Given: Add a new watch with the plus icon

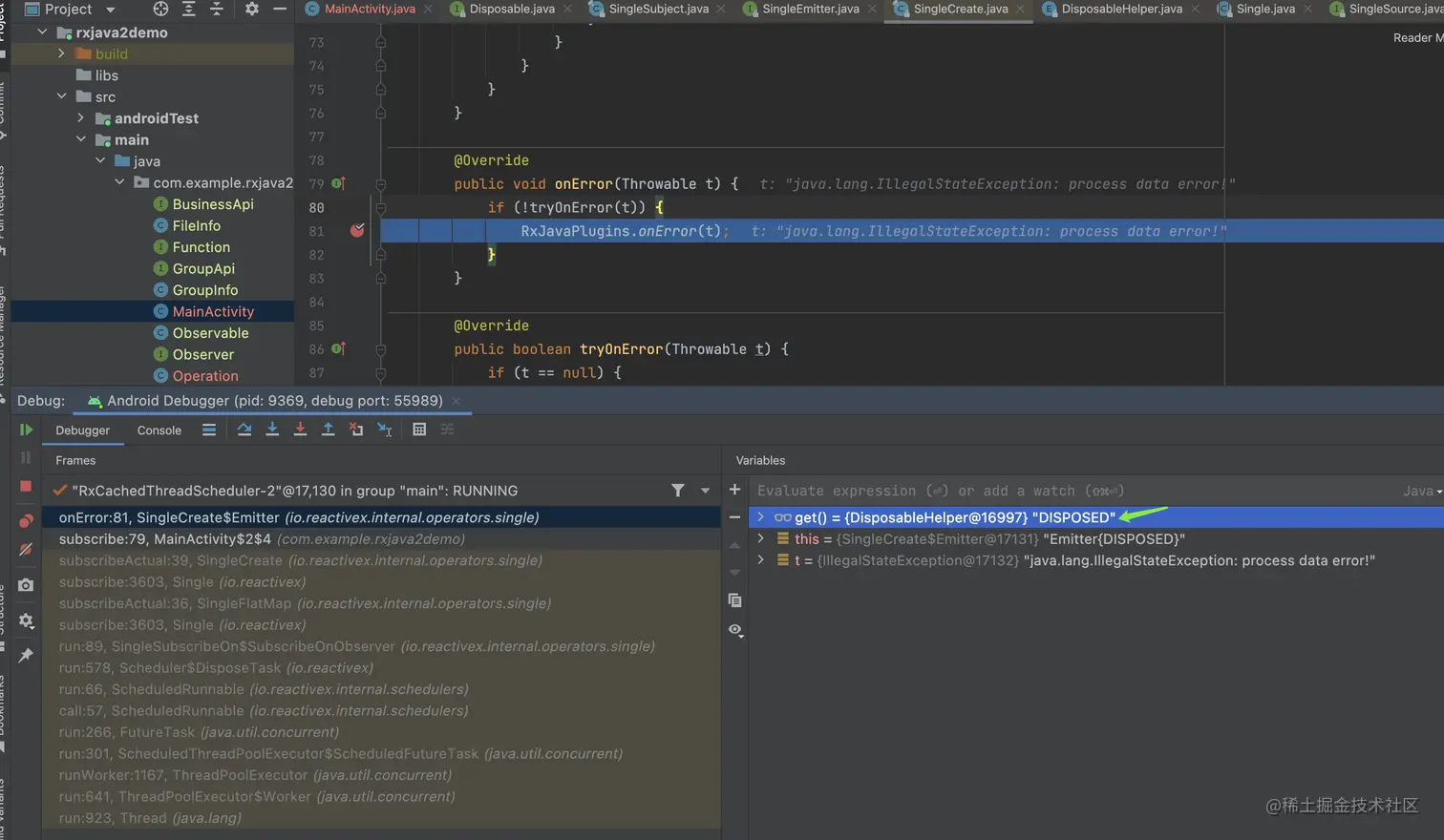Looking at the screenshot, I should tap(734, 490).
